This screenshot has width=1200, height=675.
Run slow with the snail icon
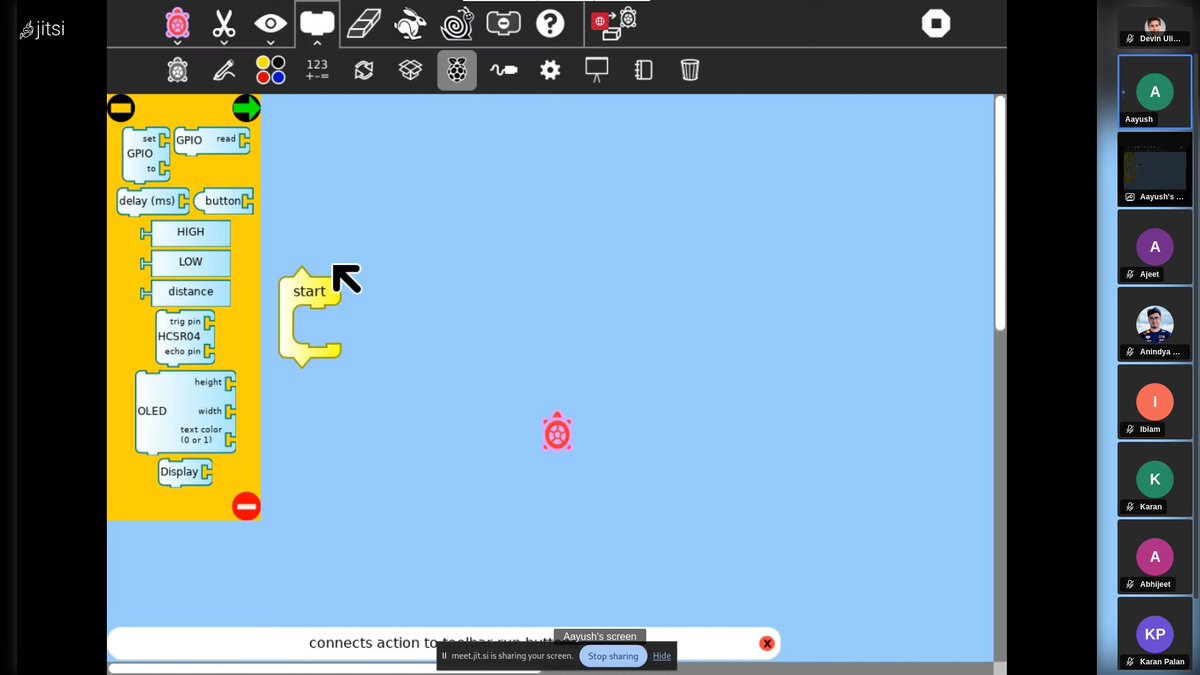pyautogui.click(x=457, y=23)
